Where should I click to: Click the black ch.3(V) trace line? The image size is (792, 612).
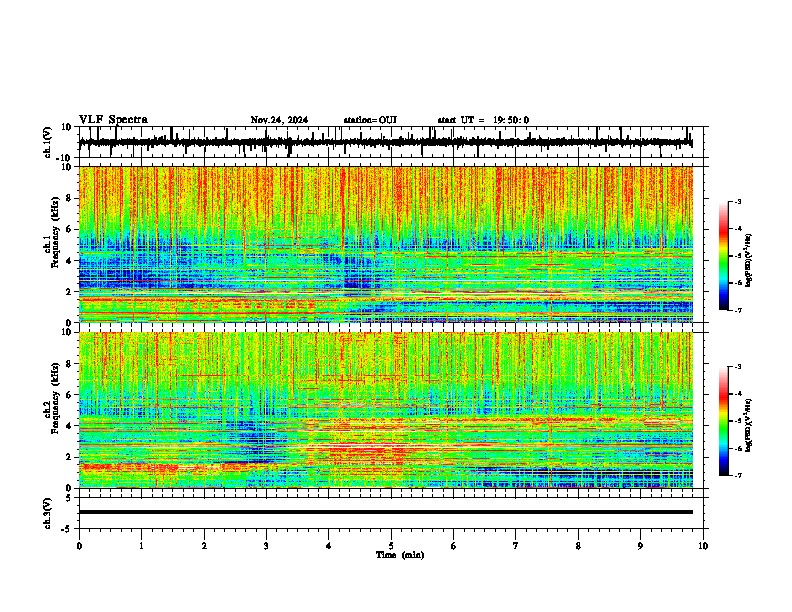386,512
